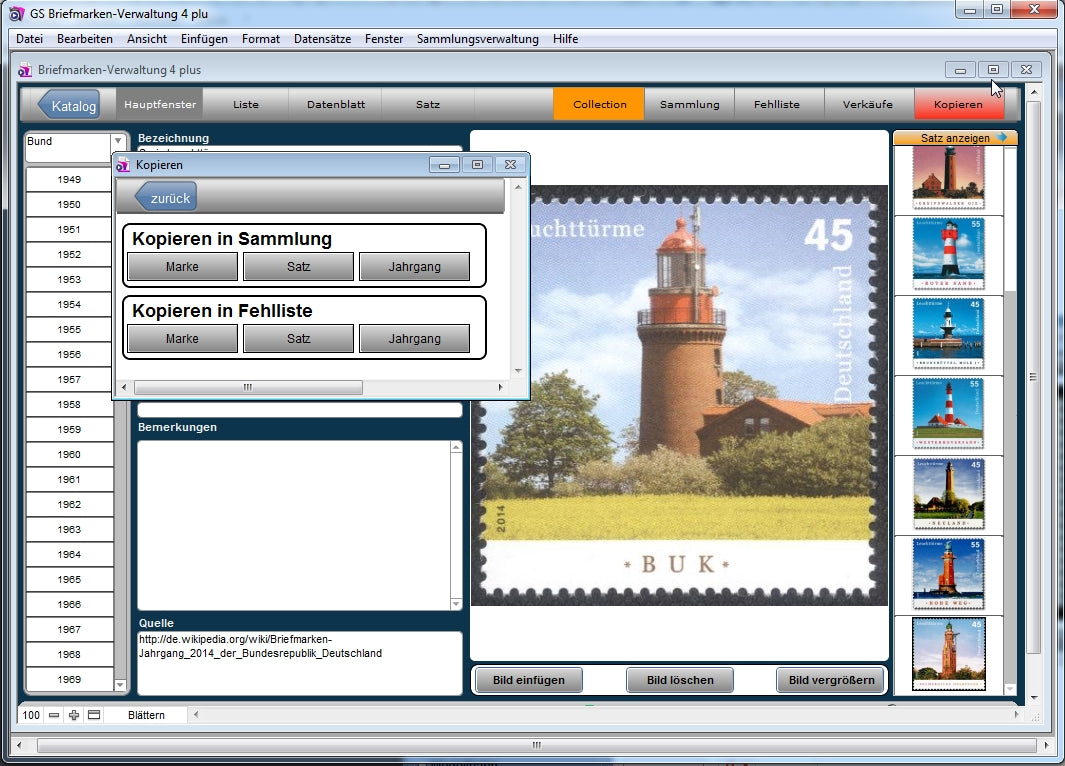Select the Roter Sand lighthouse stamp thumbnail
Image resolution: width=1065 pixels, height=766 pixels.
(x=948, y=254)
